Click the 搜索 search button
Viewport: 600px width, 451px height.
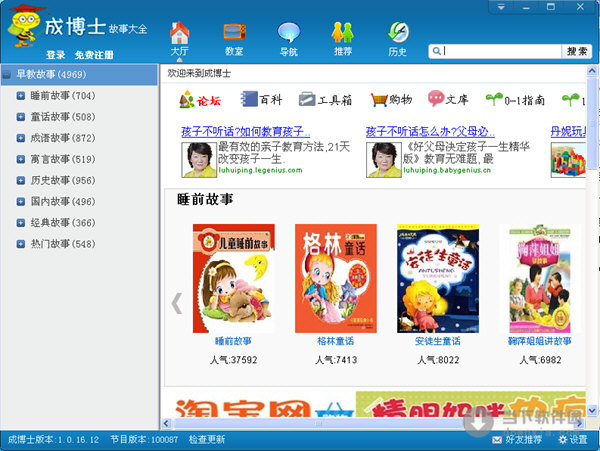[577, 51]
